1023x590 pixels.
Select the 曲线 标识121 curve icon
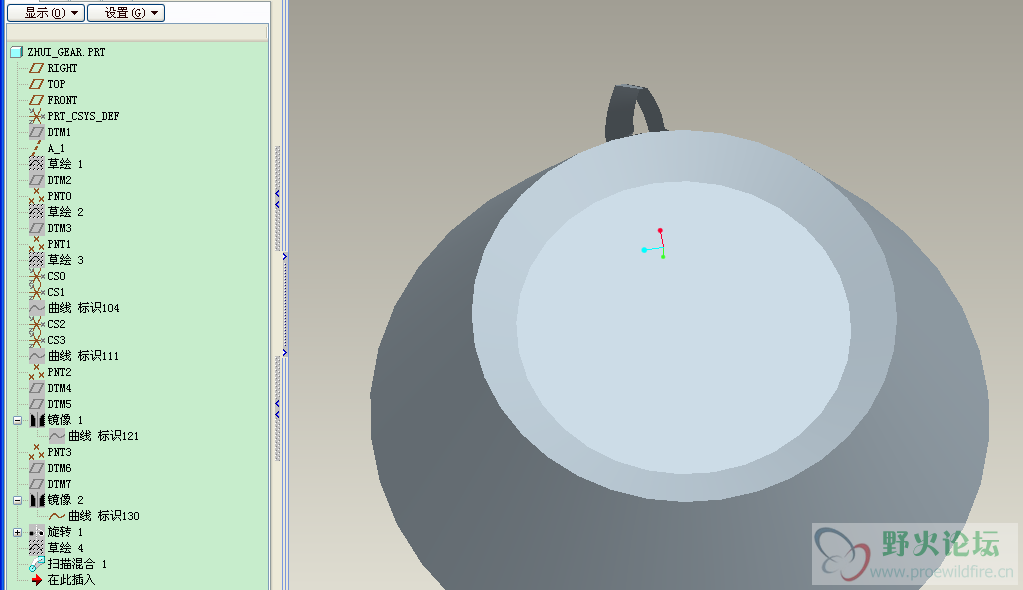[x=57, y=436]
